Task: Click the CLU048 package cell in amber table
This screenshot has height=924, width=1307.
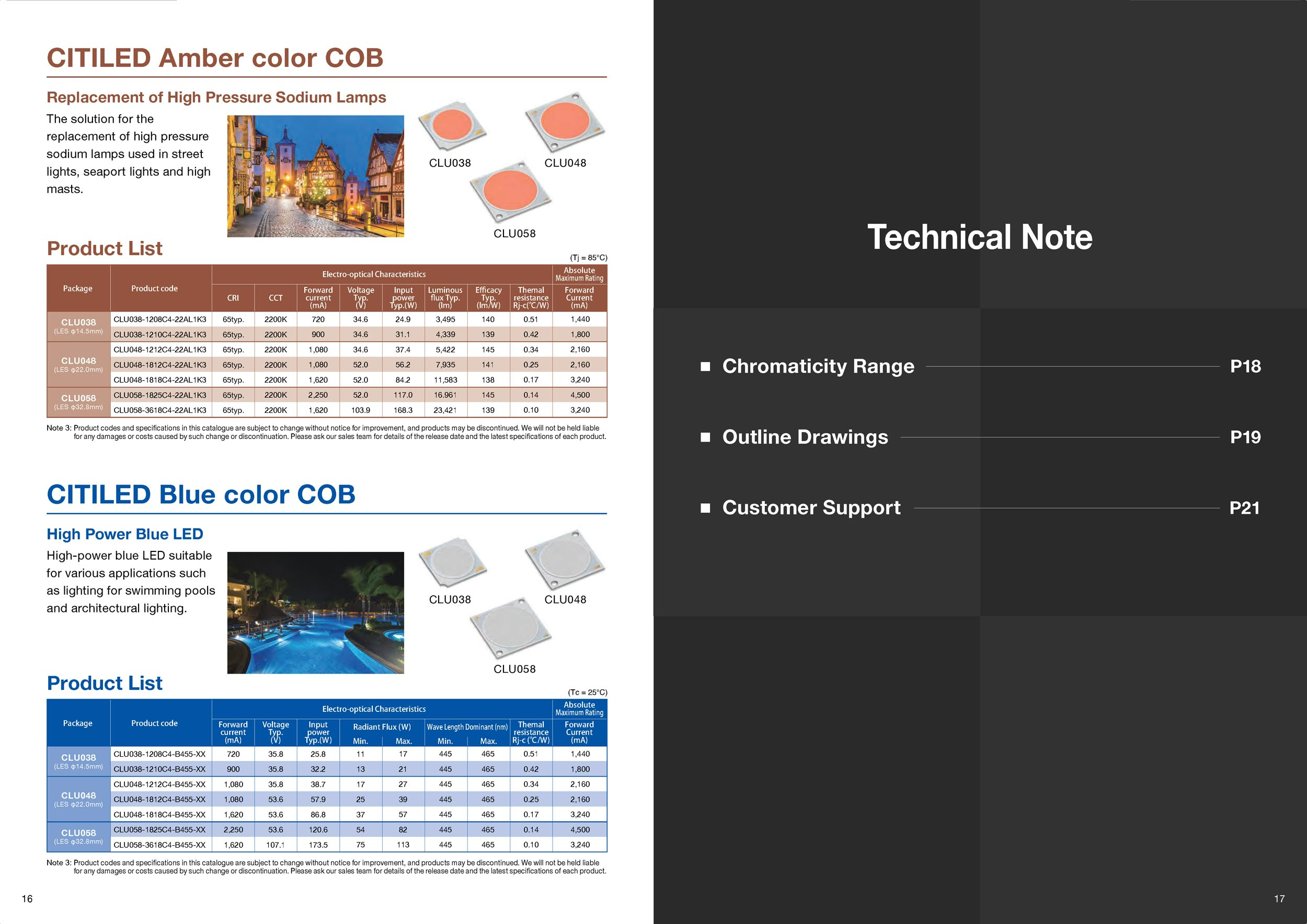Action: 78,364
